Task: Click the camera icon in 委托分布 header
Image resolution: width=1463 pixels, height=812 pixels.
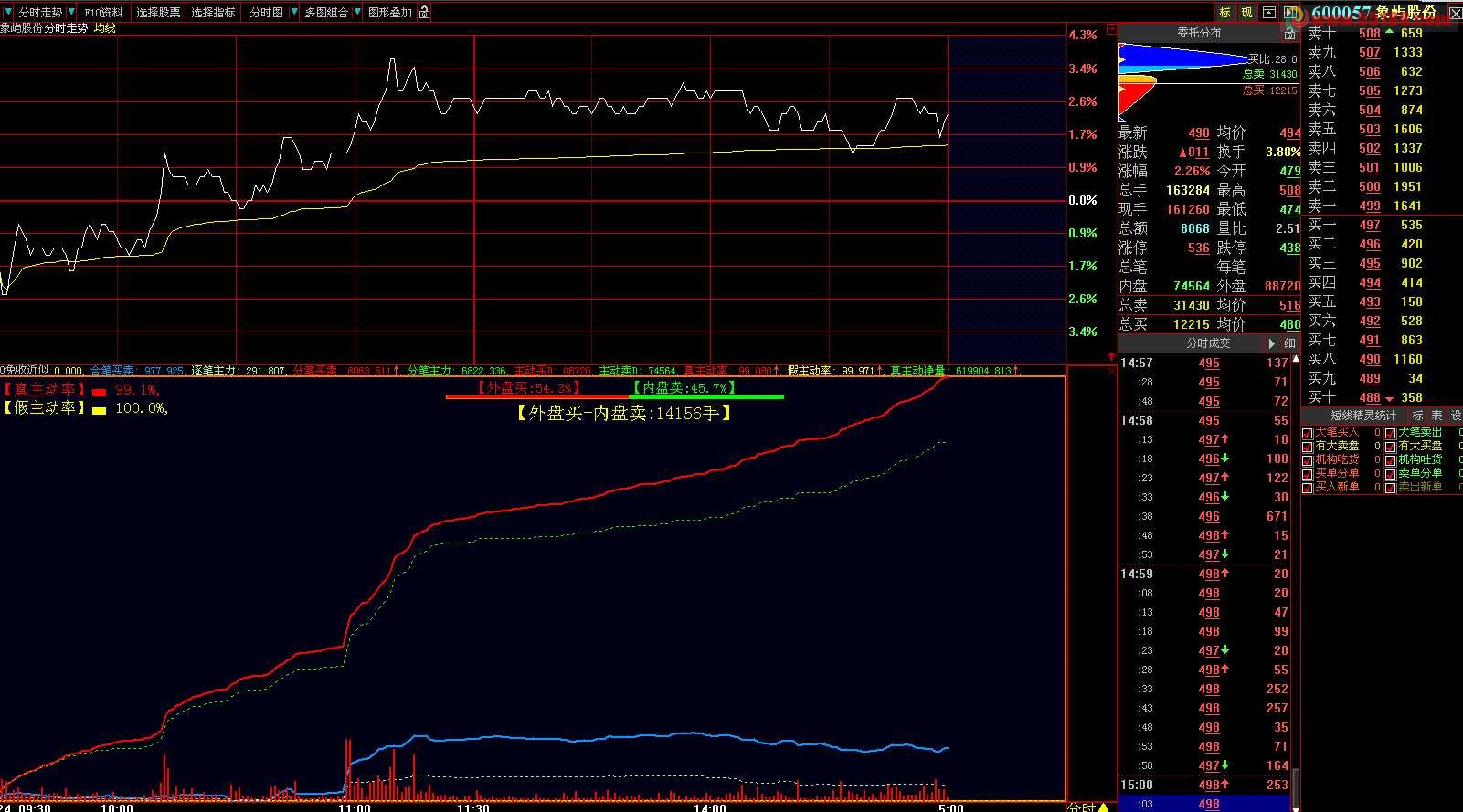Action: (1289, 33)
